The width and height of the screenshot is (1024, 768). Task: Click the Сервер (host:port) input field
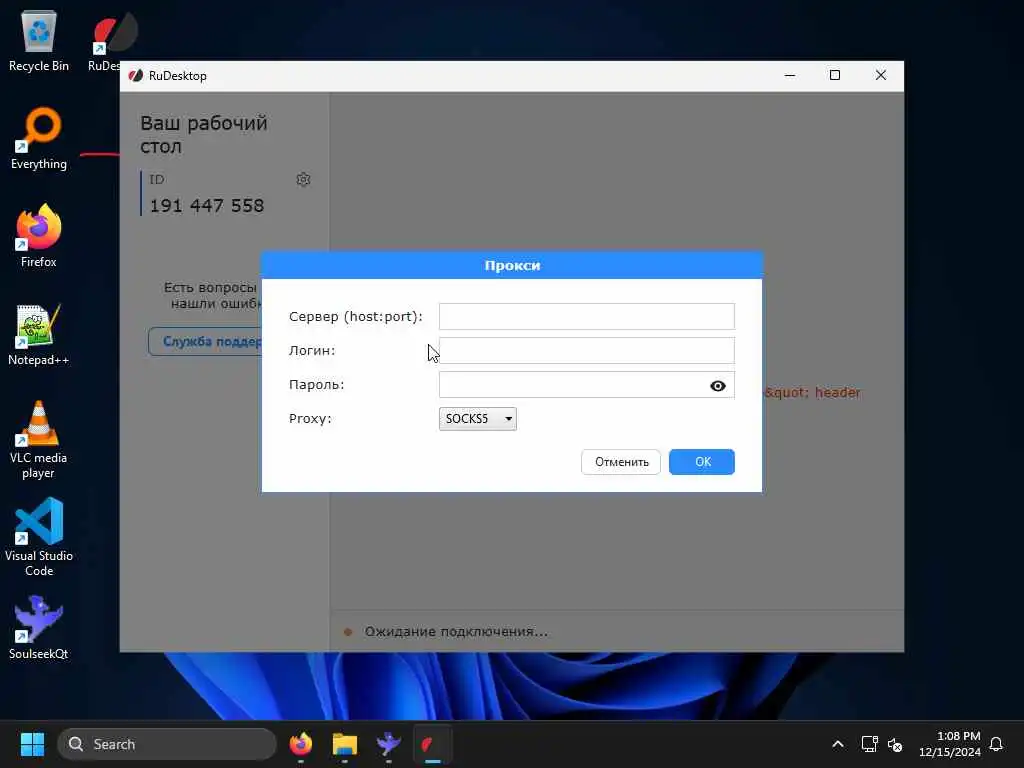586,316
